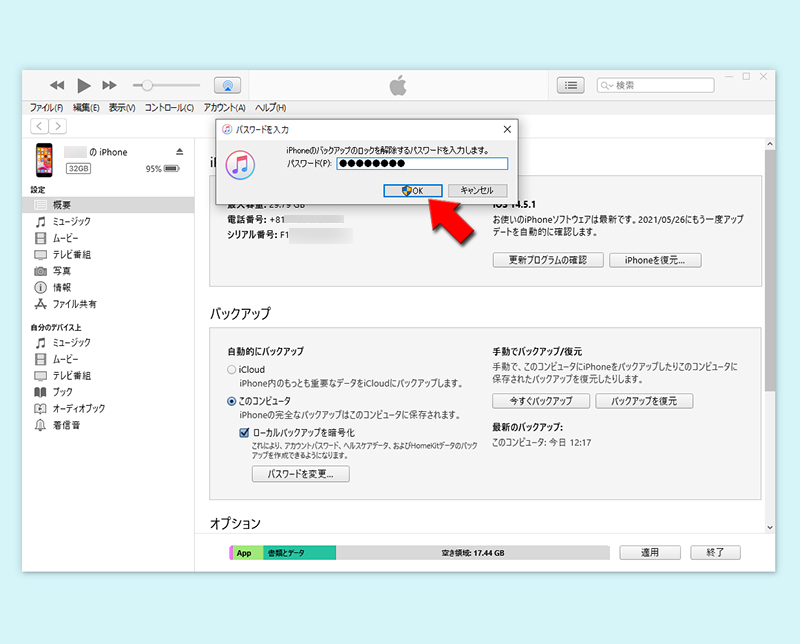
Task: Confirm the password dialog with OK
Action: coord(412,189)
